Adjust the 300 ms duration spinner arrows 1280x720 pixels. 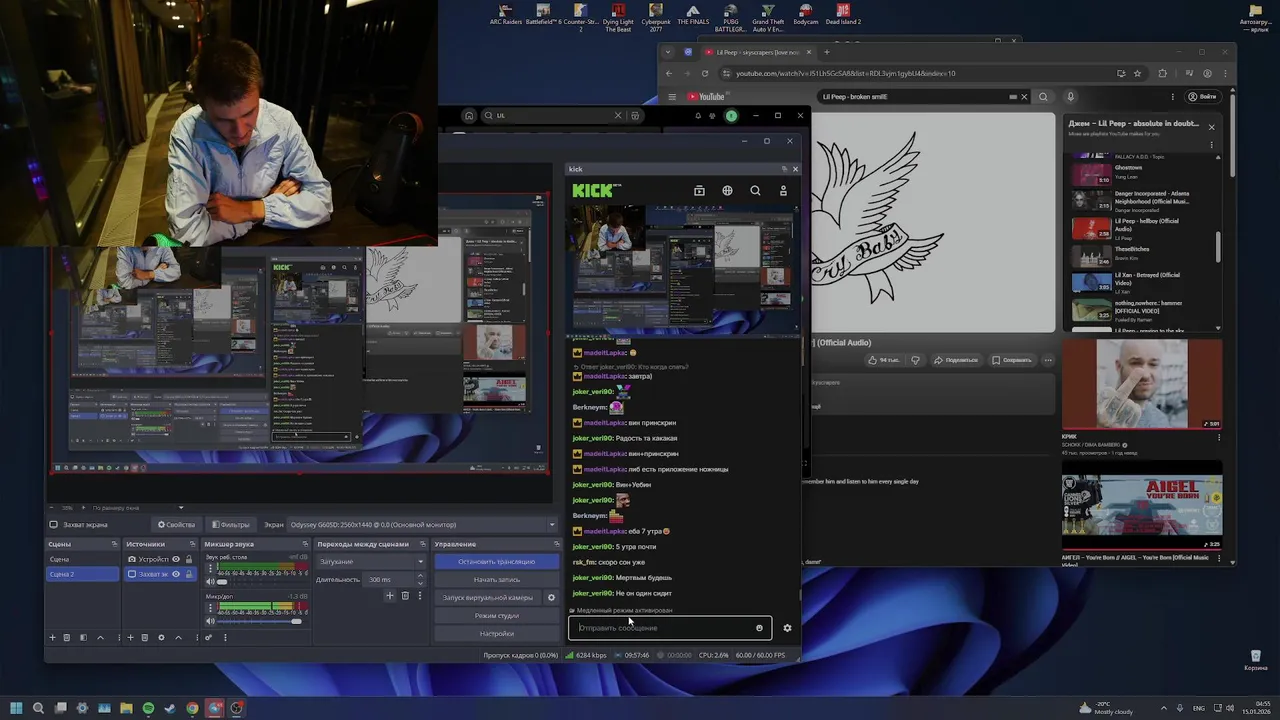(x=421, y=579)
